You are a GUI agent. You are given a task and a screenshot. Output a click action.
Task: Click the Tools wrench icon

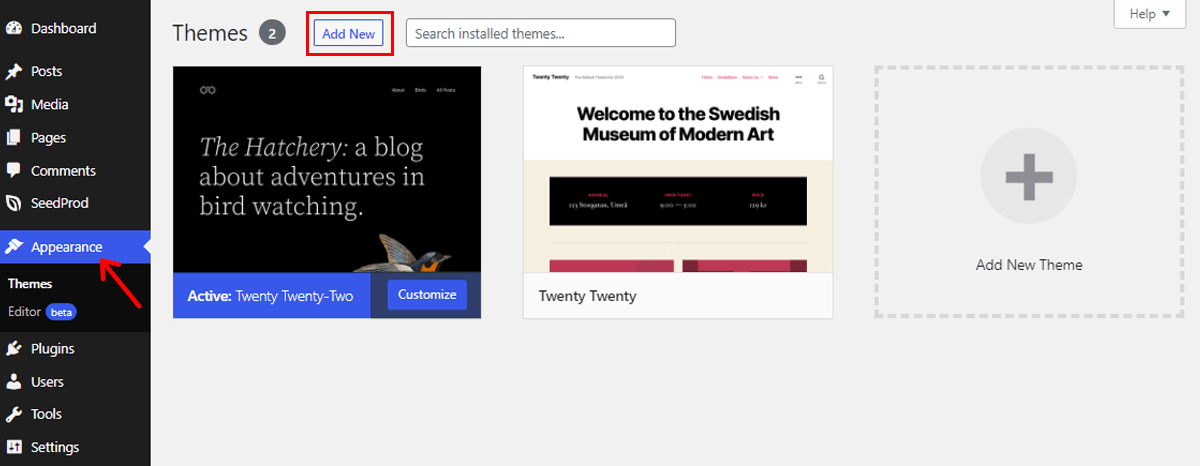(14, 414)
